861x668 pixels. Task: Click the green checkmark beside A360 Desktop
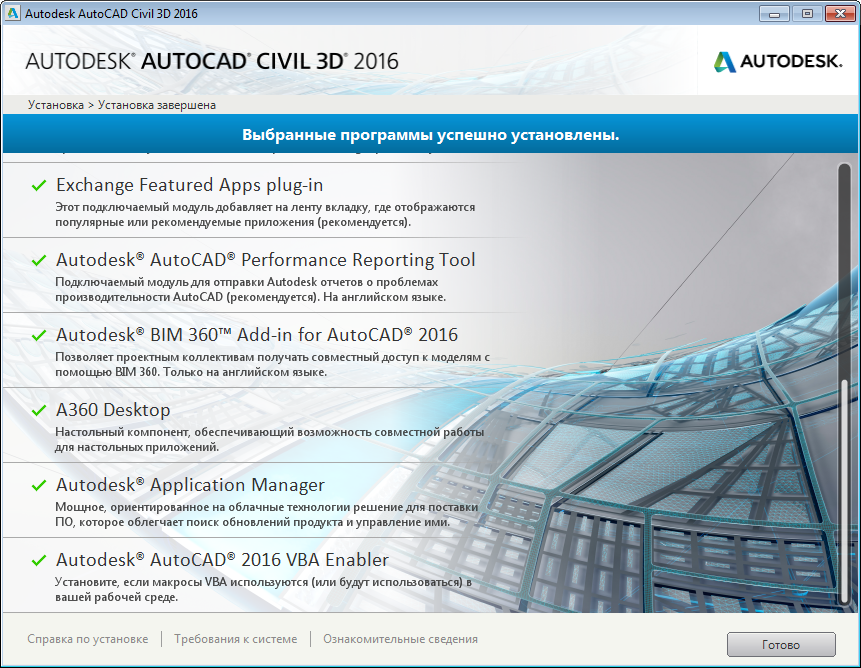[x=39, y=410]
